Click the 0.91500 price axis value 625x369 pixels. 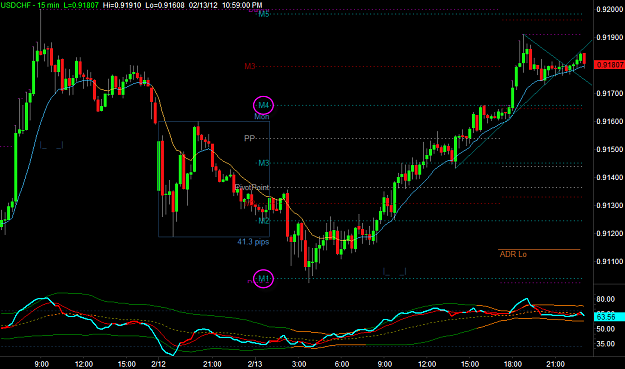pos(610,149)
